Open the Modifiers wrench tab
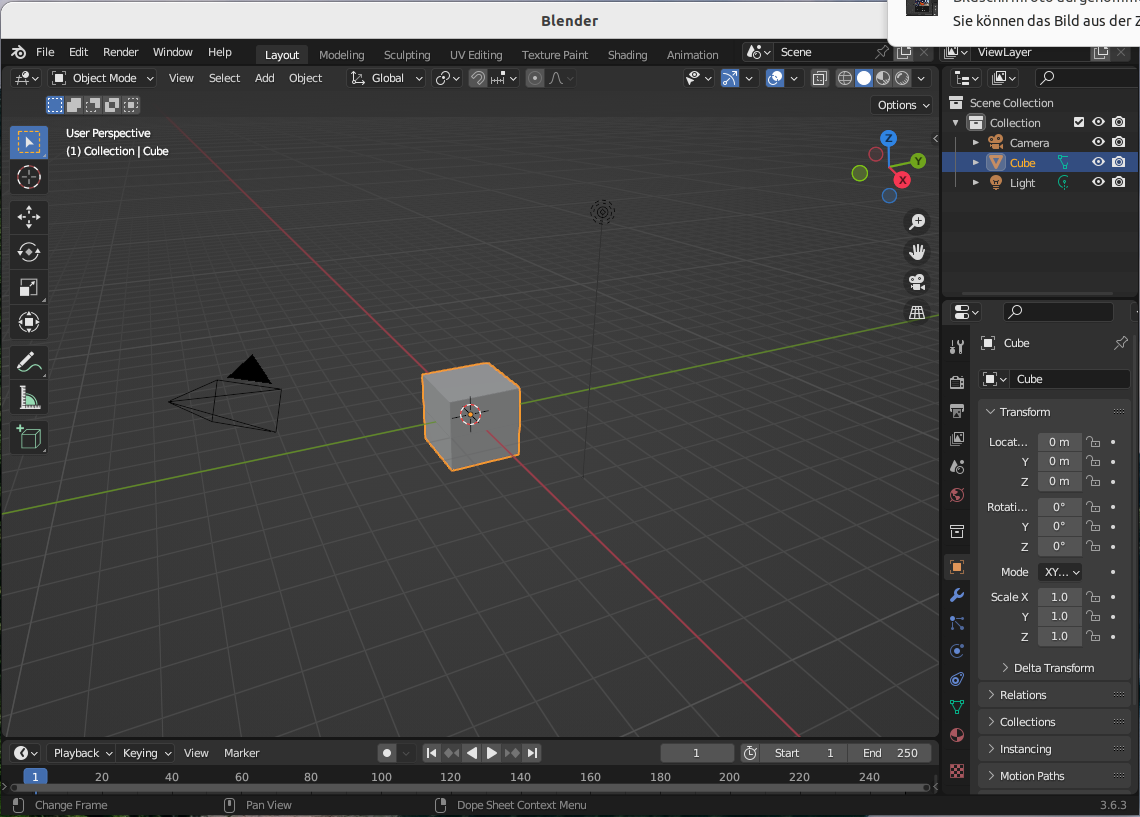The width and height of the screenshot is (1140, 817). (x=957, y=595)
